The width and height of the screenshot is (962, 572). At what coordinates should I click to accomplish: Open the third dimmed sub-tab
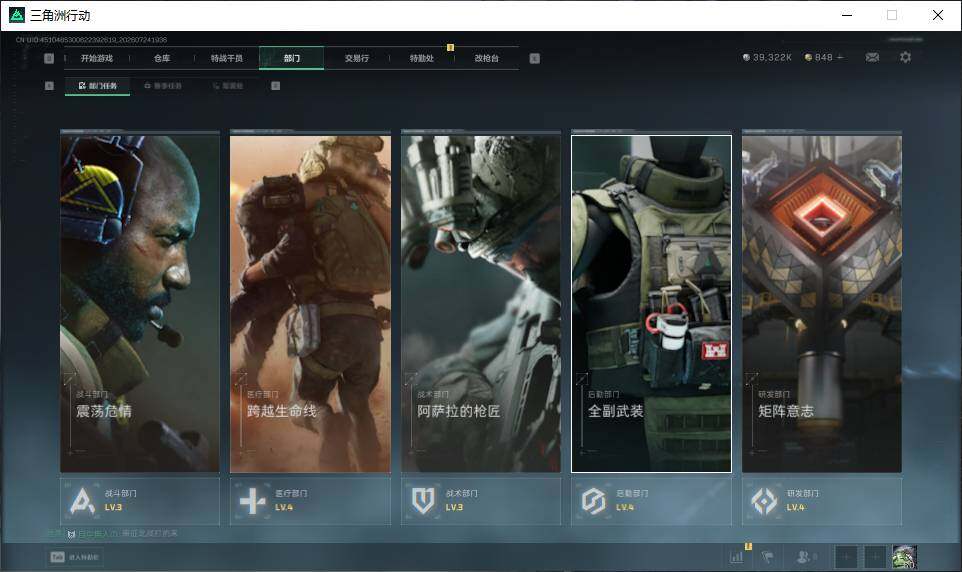(228, 86)
